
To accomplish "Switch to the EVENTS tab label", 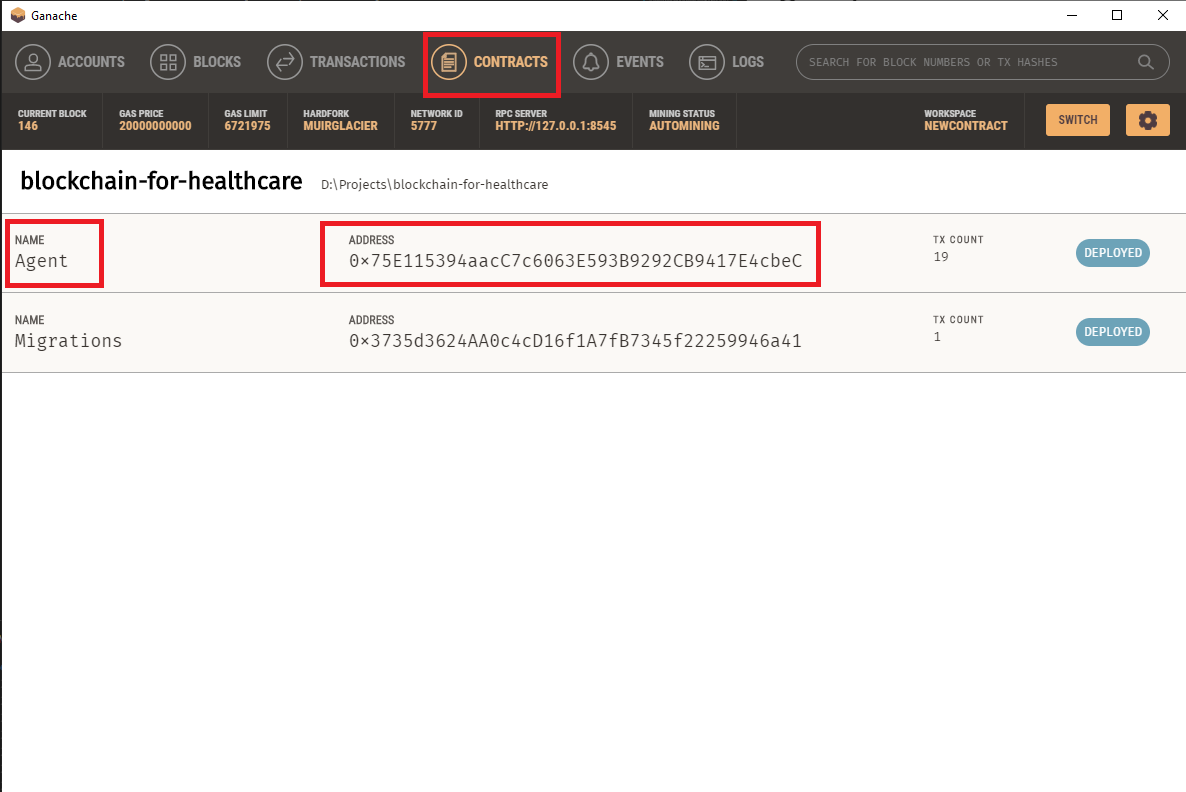I will click(640, 62).
